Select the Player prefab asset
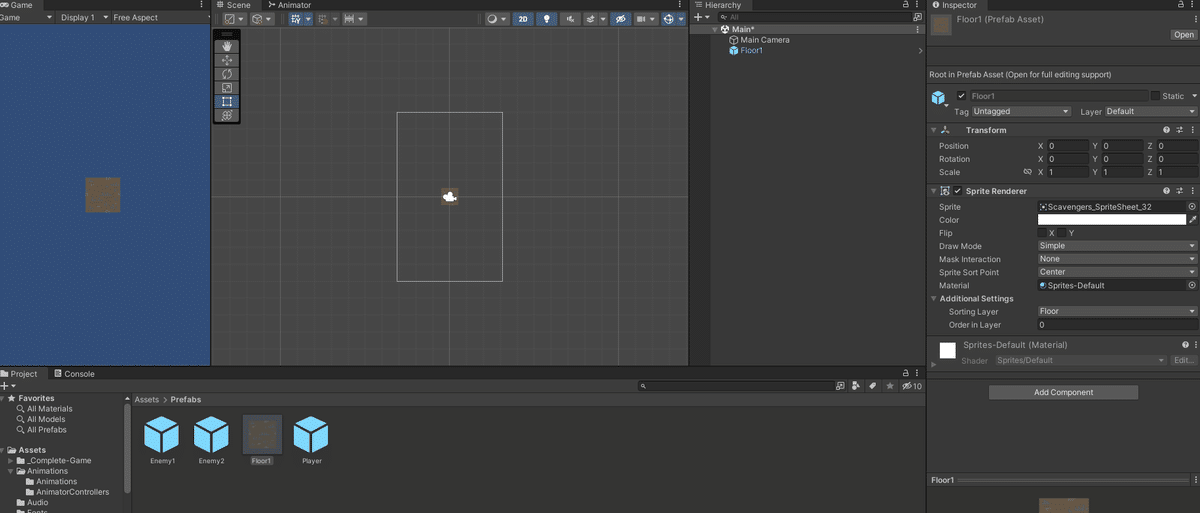1200x513 pixels. click(312, 441)
